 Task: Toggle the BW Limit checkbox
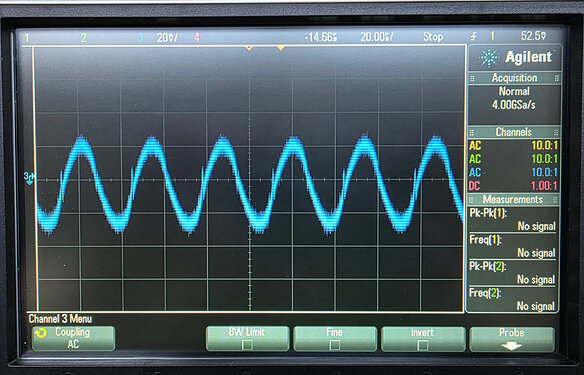[247, 345]
